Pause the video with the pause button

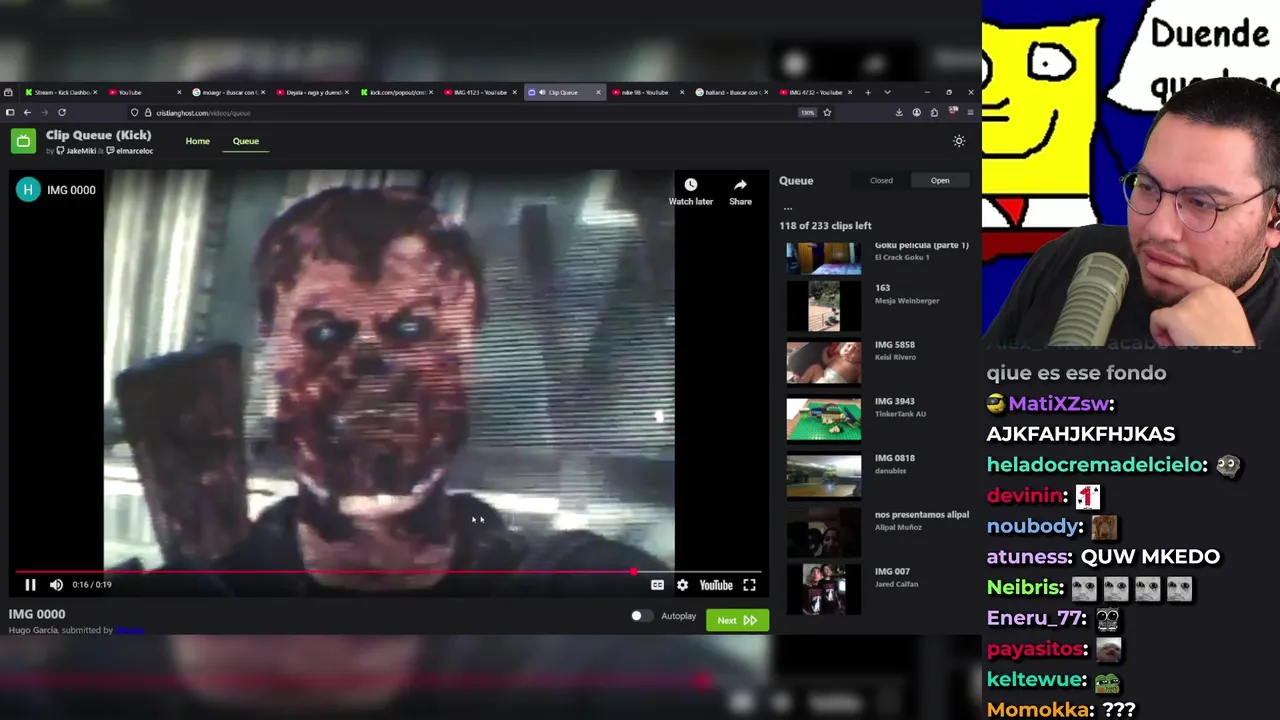tap(30, 585)
